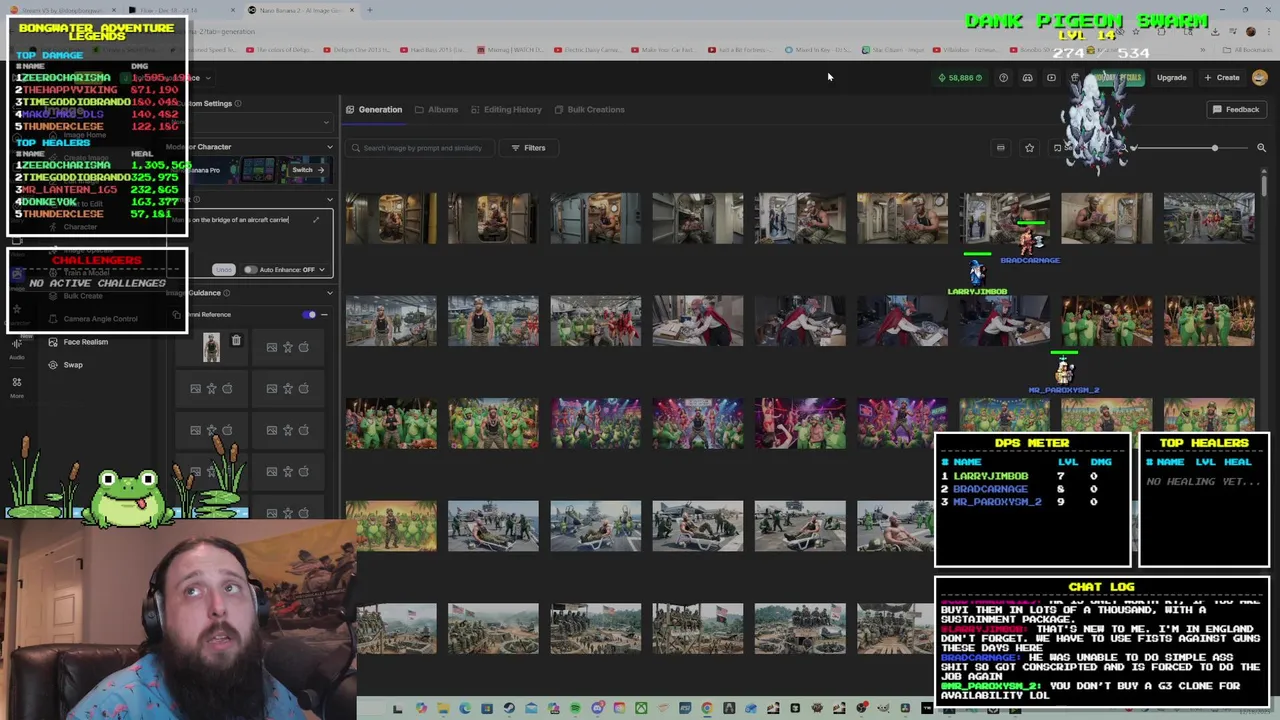Select Face Realism in the image menu
Viewport: 1280px width, 720px height.
(x=77, y=342)
